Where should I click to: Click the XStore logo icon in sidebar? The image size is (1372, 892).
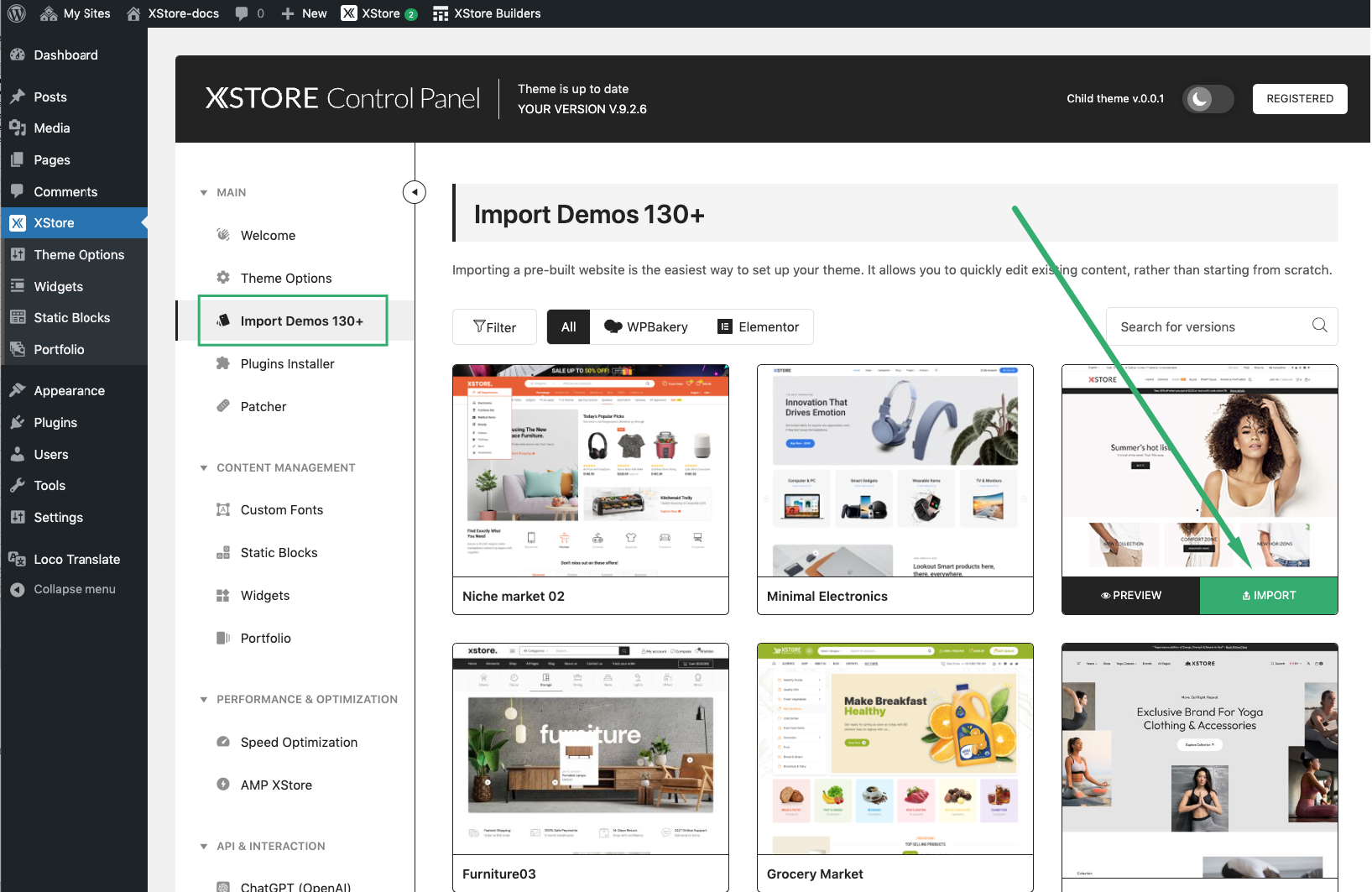click(18, 223)
